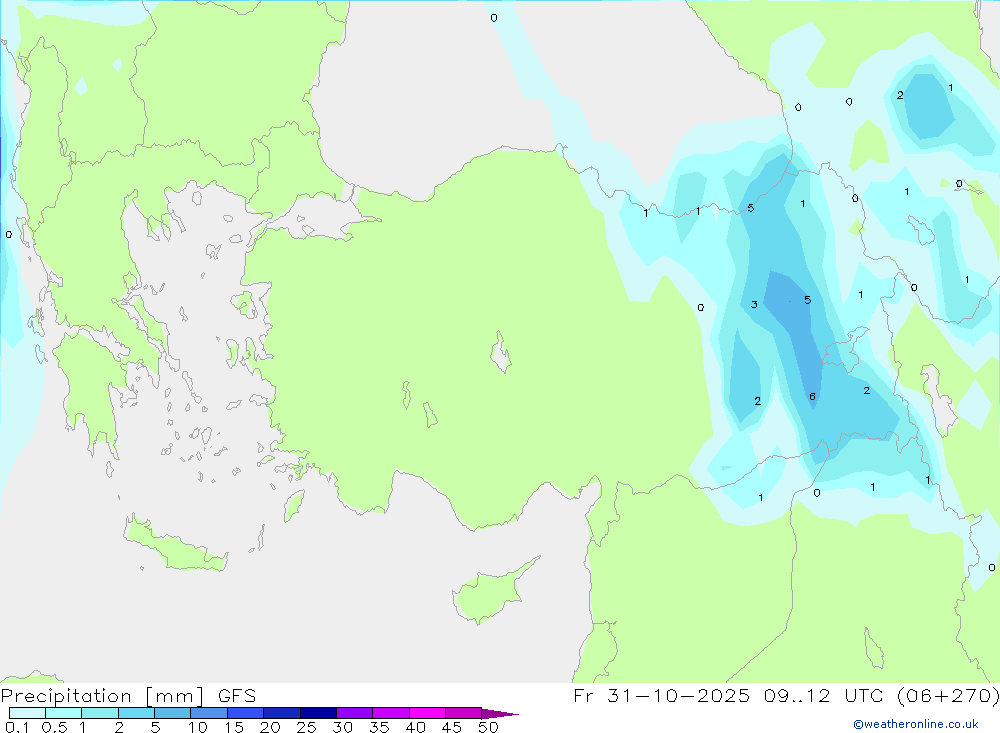This screenshot has width=1000, height=733.
Task: Click the '40' legend scale label
Action: coord(415,727)
